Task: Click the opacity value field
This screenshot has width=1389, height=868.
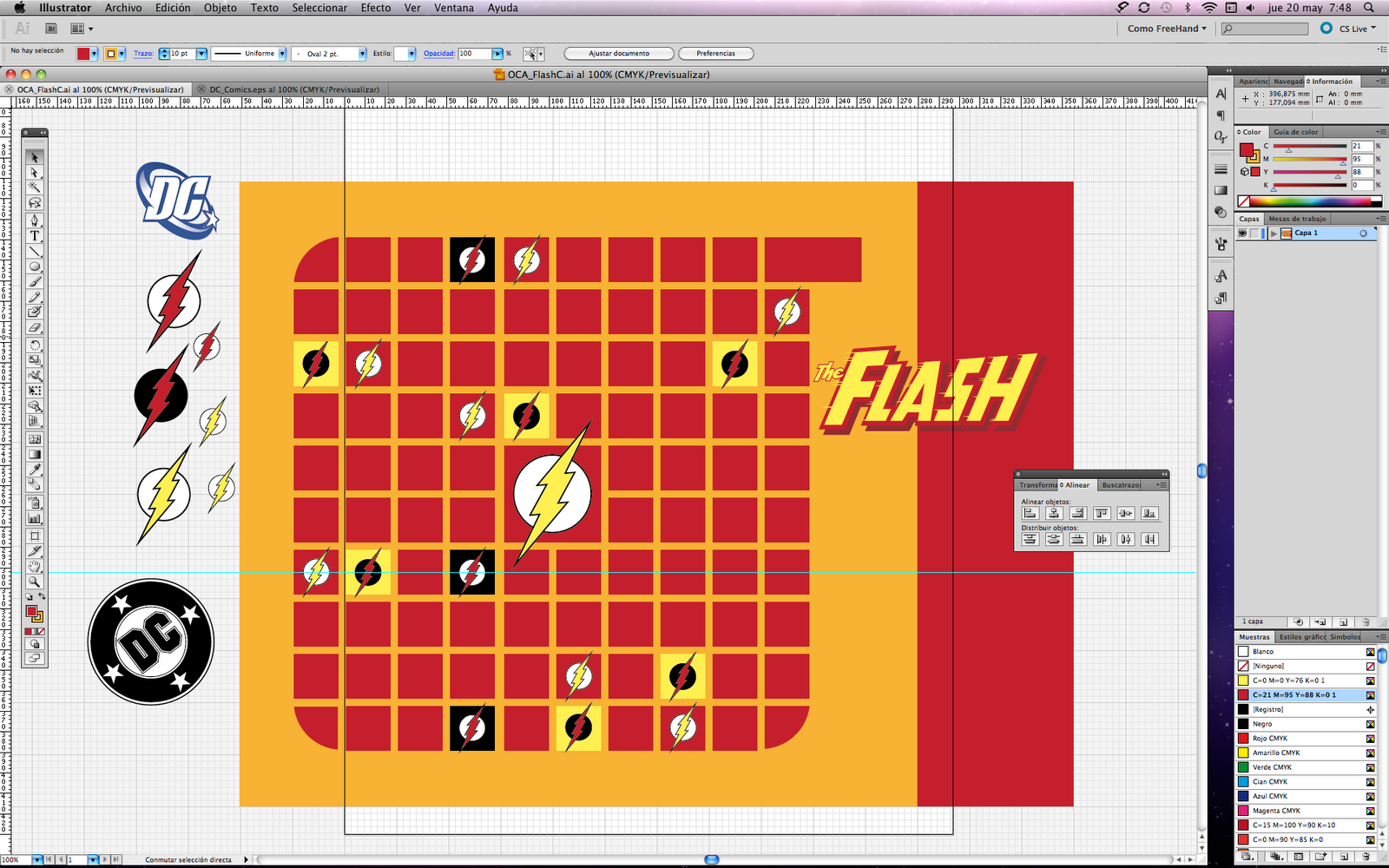Action: pyautogui.click(x=475, y=54)
